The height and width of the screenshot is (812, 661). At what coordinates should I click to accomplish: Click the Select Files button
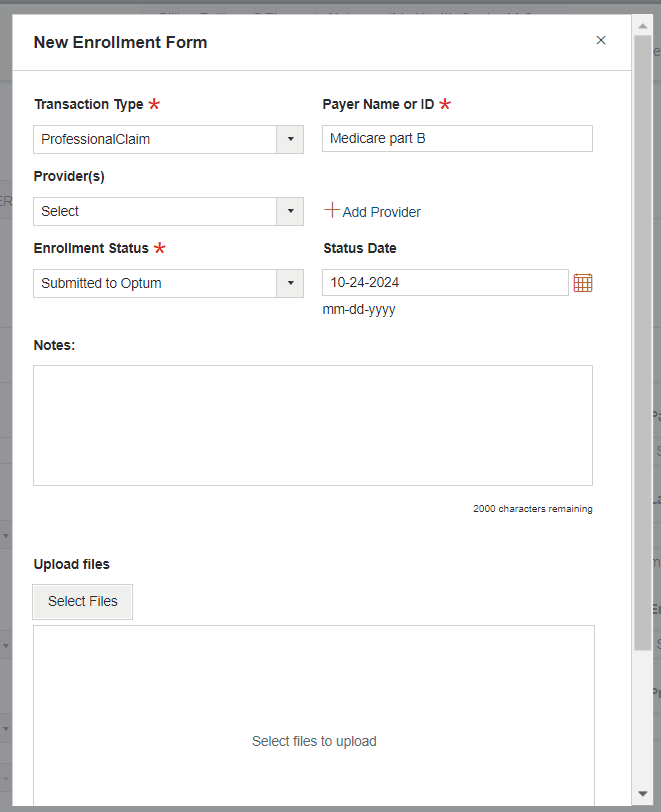point(82,601)
